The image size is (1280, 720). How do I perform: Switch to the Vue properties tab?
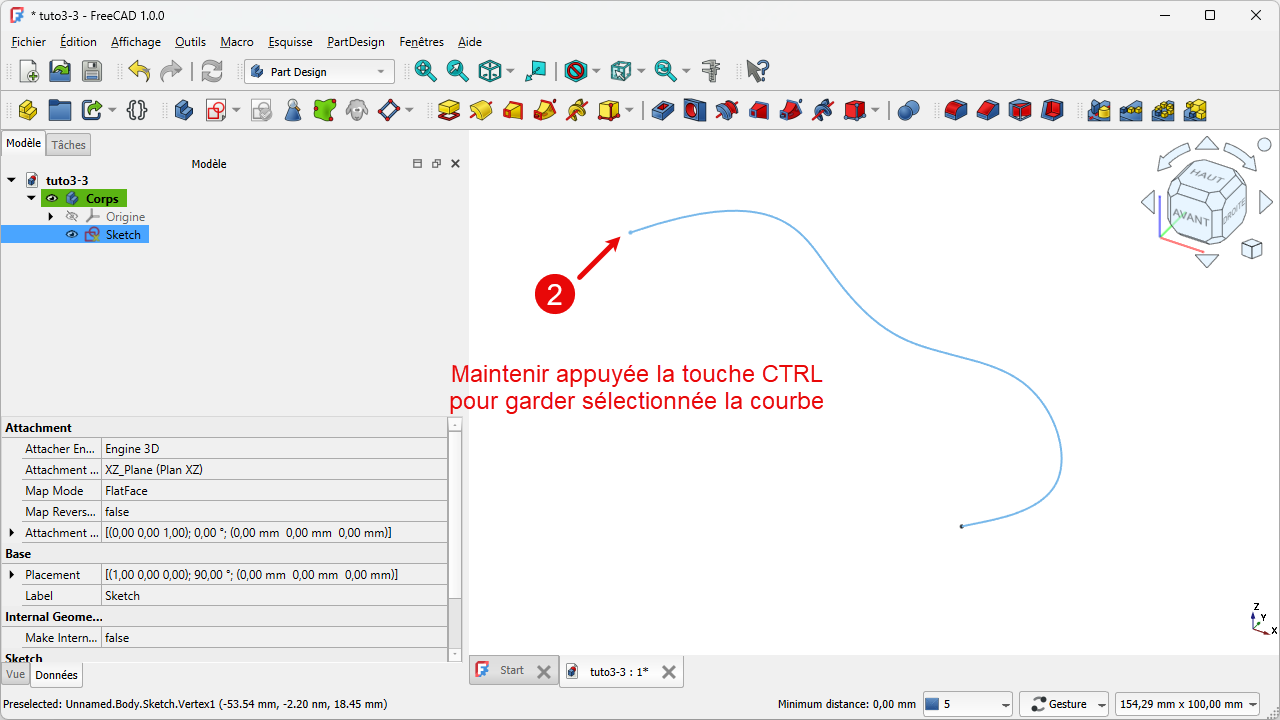tap(15, 675)
